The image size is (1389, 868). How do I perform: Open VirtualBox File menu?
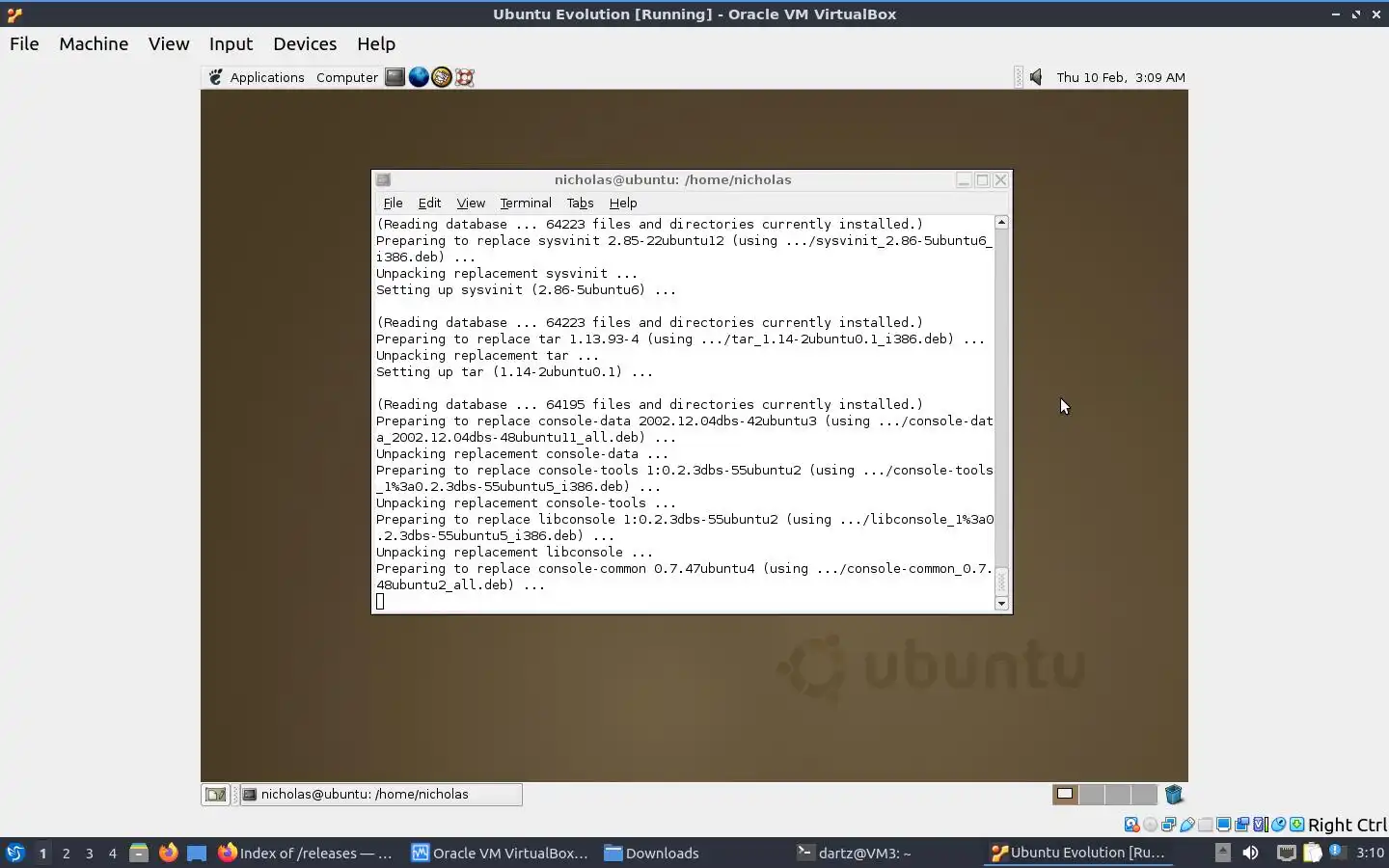coord(24,44)
